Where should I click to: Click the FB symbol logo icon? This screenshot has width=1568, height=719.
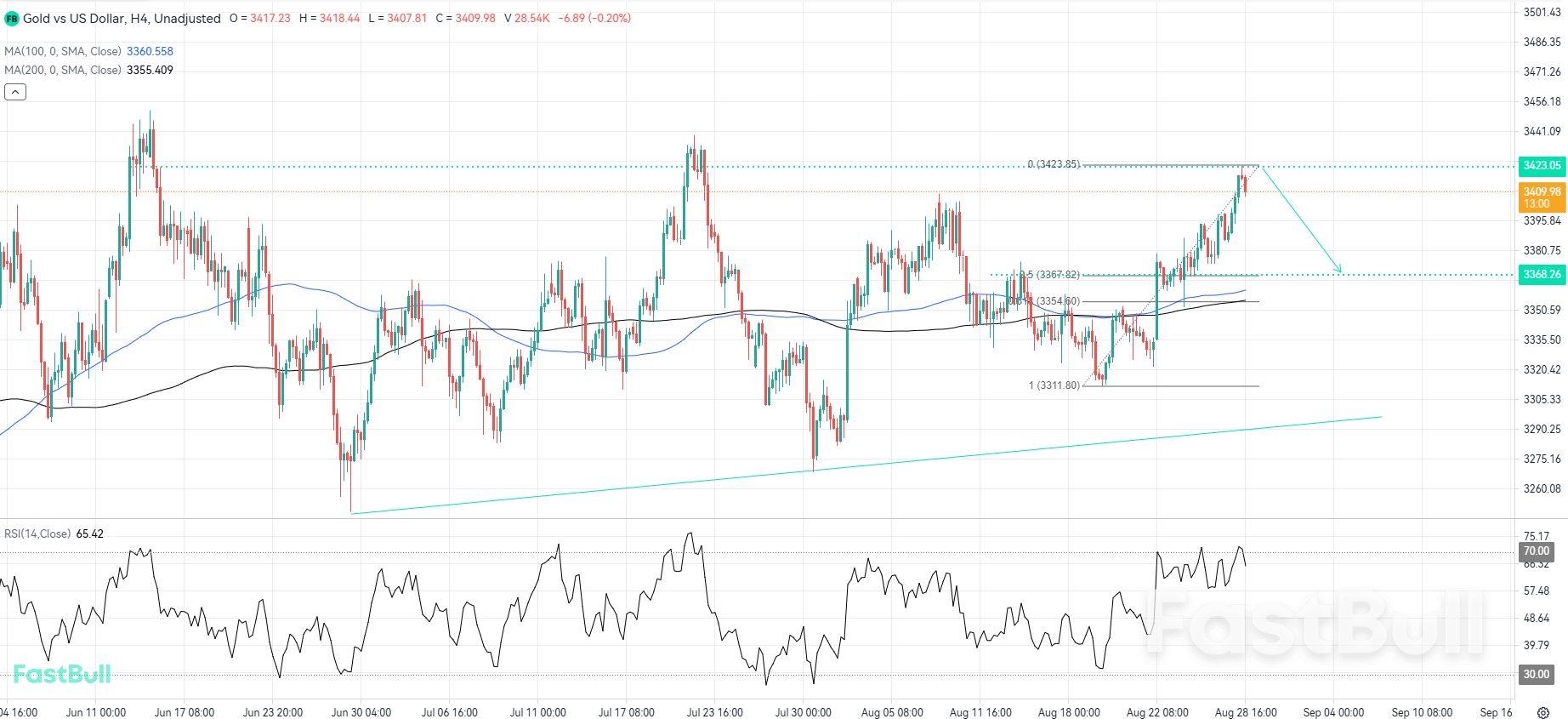click(12, 19)
